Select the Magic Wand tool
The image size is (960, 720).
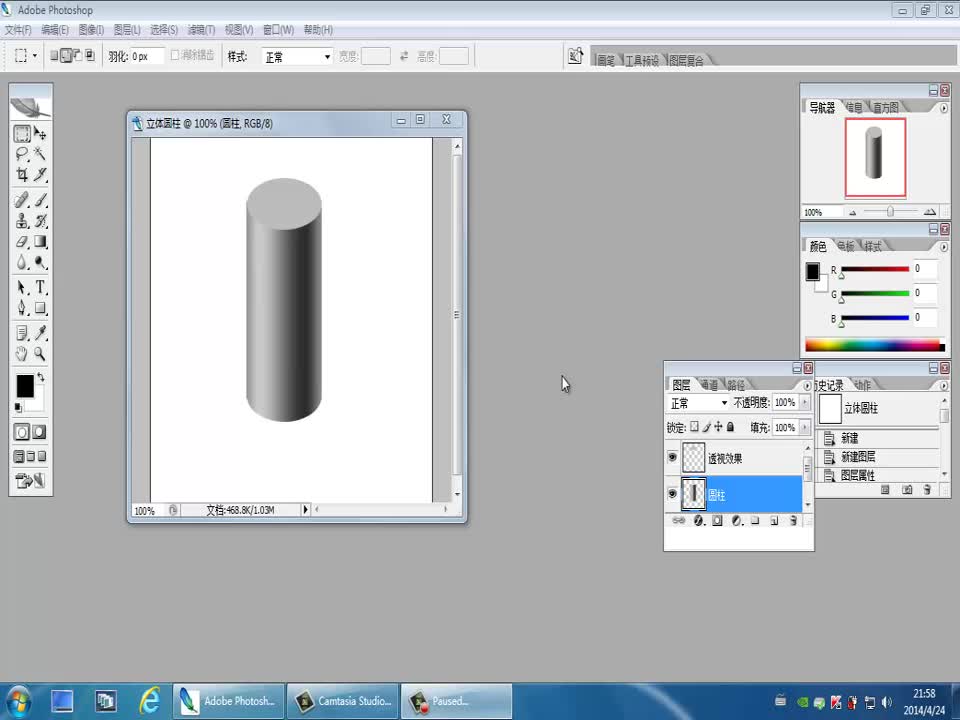[41, 154]
